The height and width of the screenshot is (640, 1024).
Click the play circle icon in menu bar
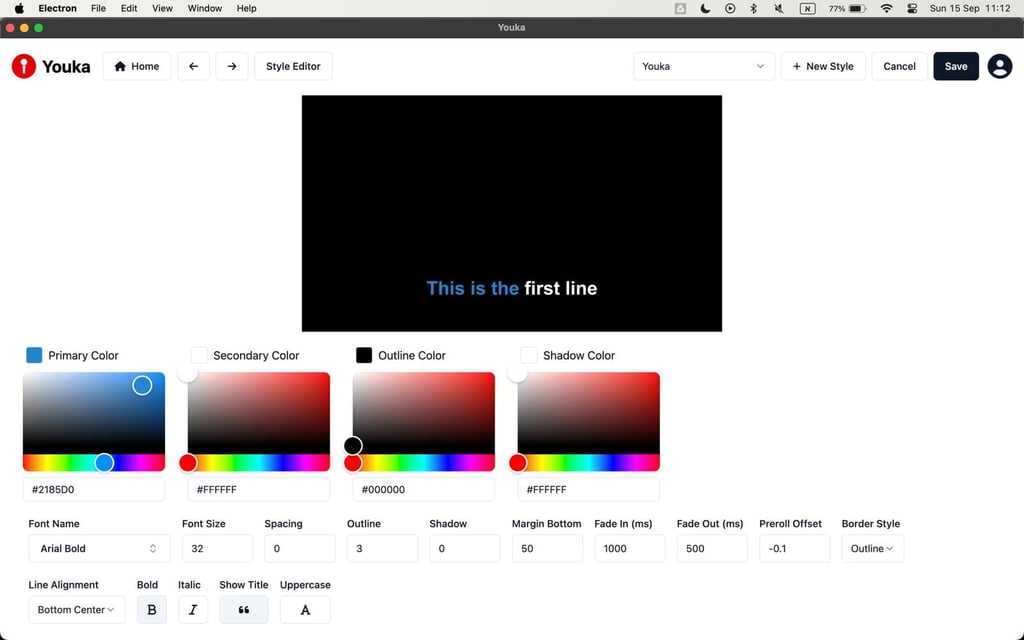point(730,8)
